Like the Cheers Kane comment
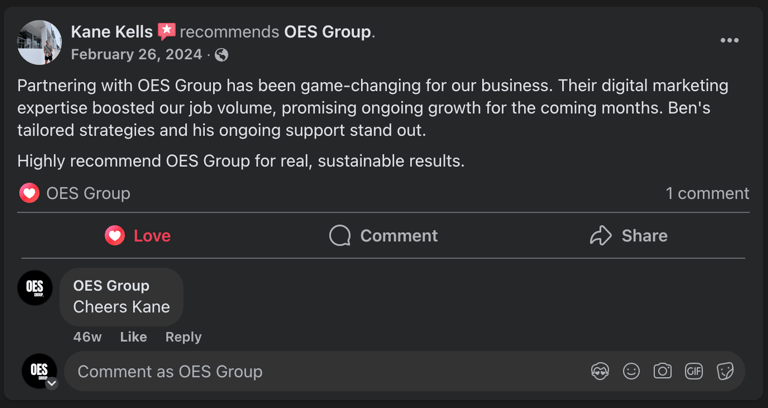The image size is (768, 408). pyautogui.click(x=133, y=337)
